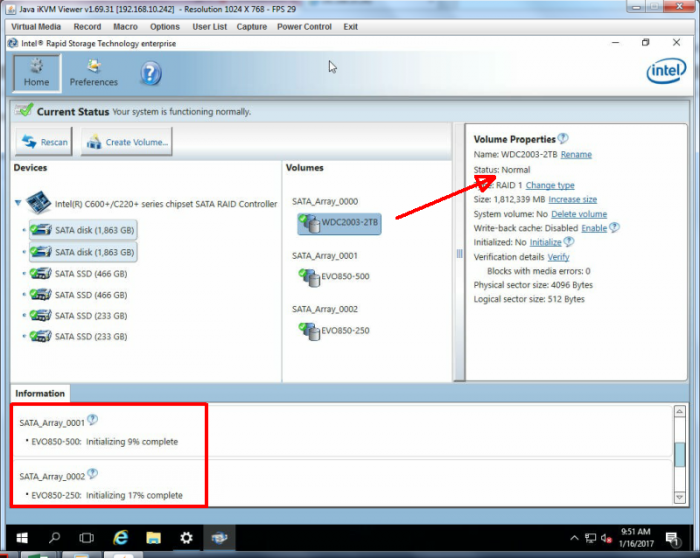Select the first SATA disk (1,863 GB)

(83, 230)
